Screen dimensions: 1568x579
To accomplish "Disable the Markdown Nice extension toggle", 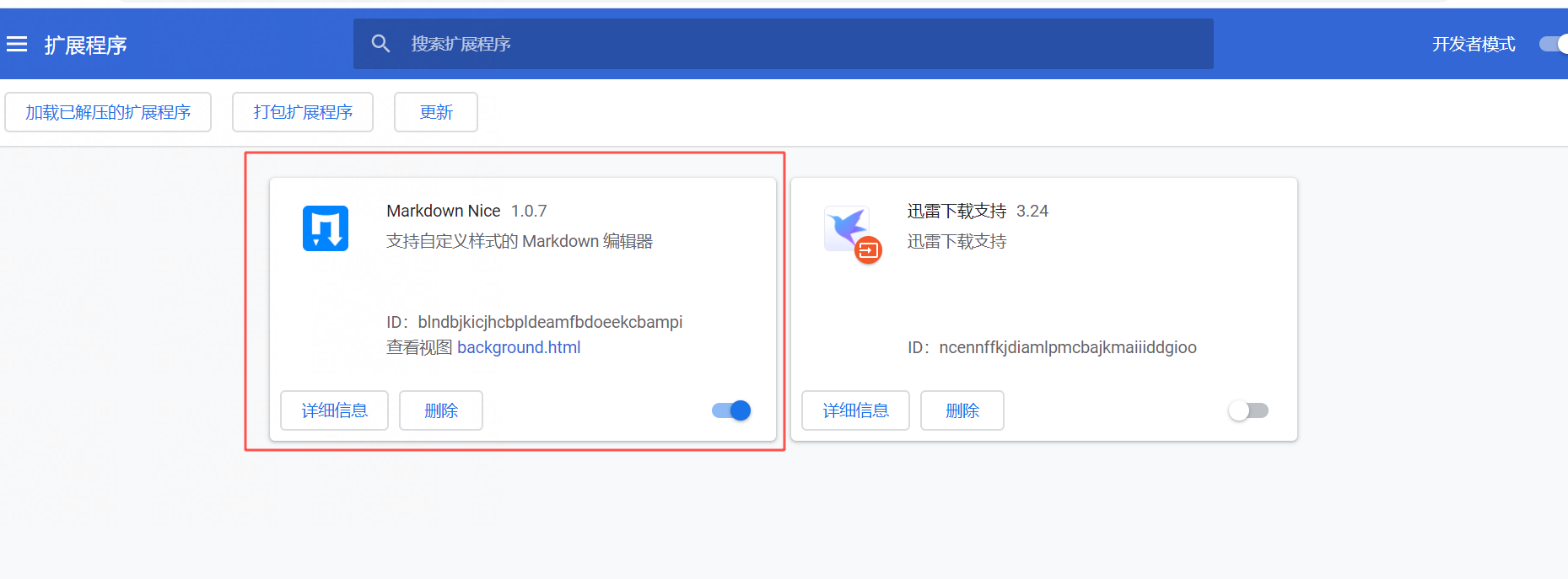I will click(x=731, y=410).
